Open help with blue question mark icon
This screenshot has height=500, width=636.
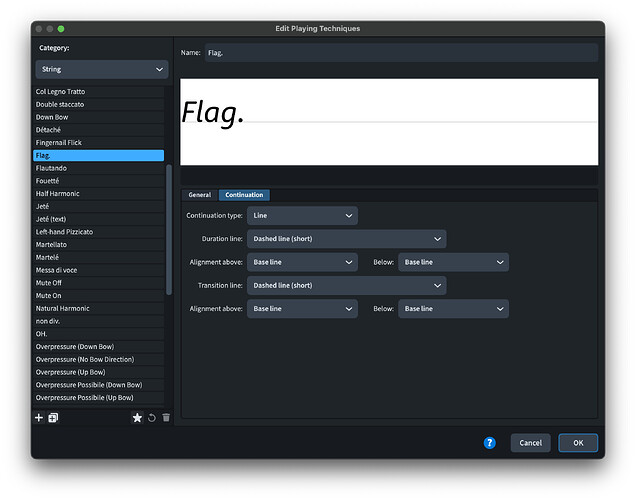490,443
